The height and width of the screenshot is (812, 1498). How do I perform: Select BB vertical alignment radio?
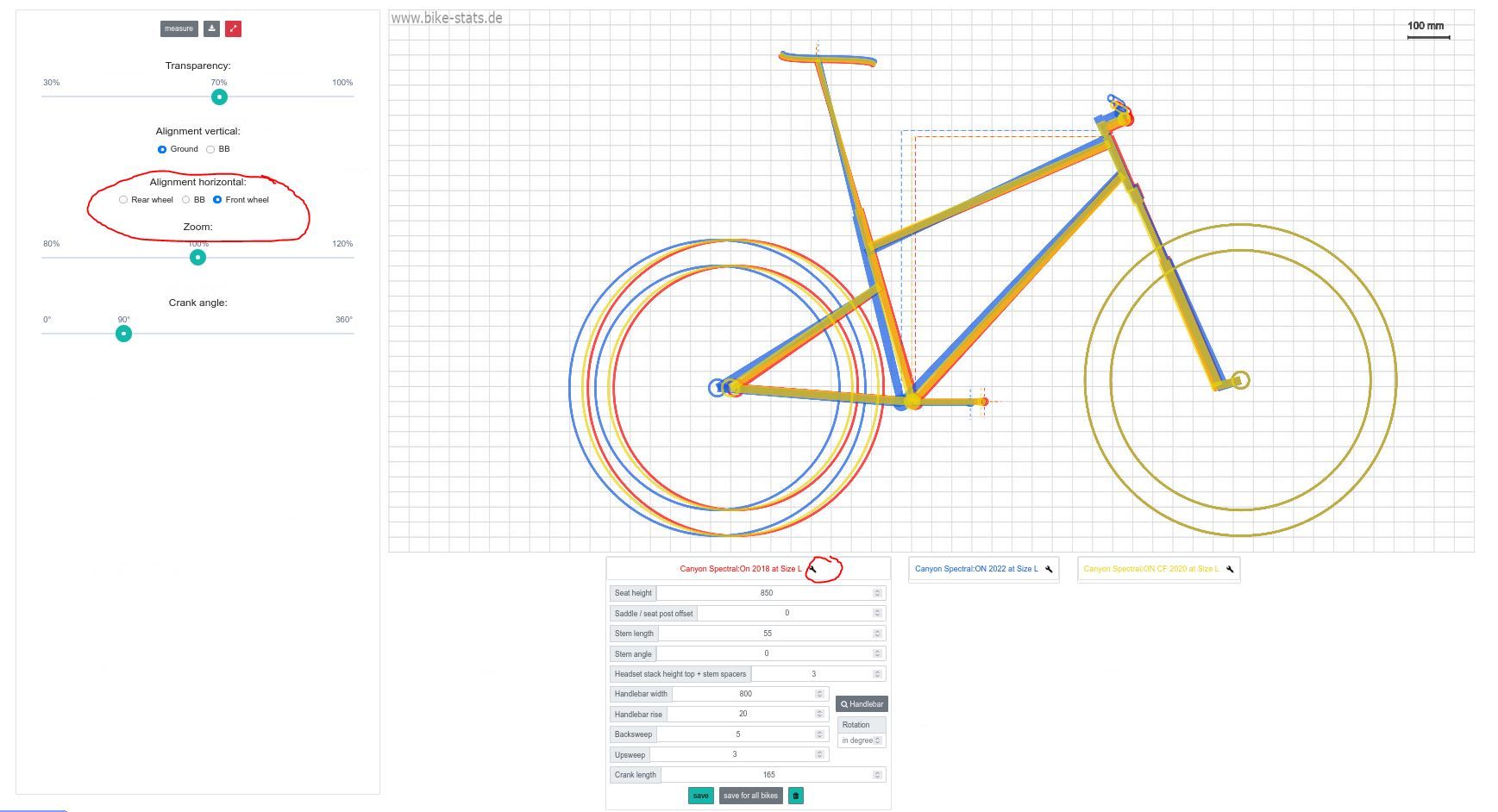coord(210,149)
